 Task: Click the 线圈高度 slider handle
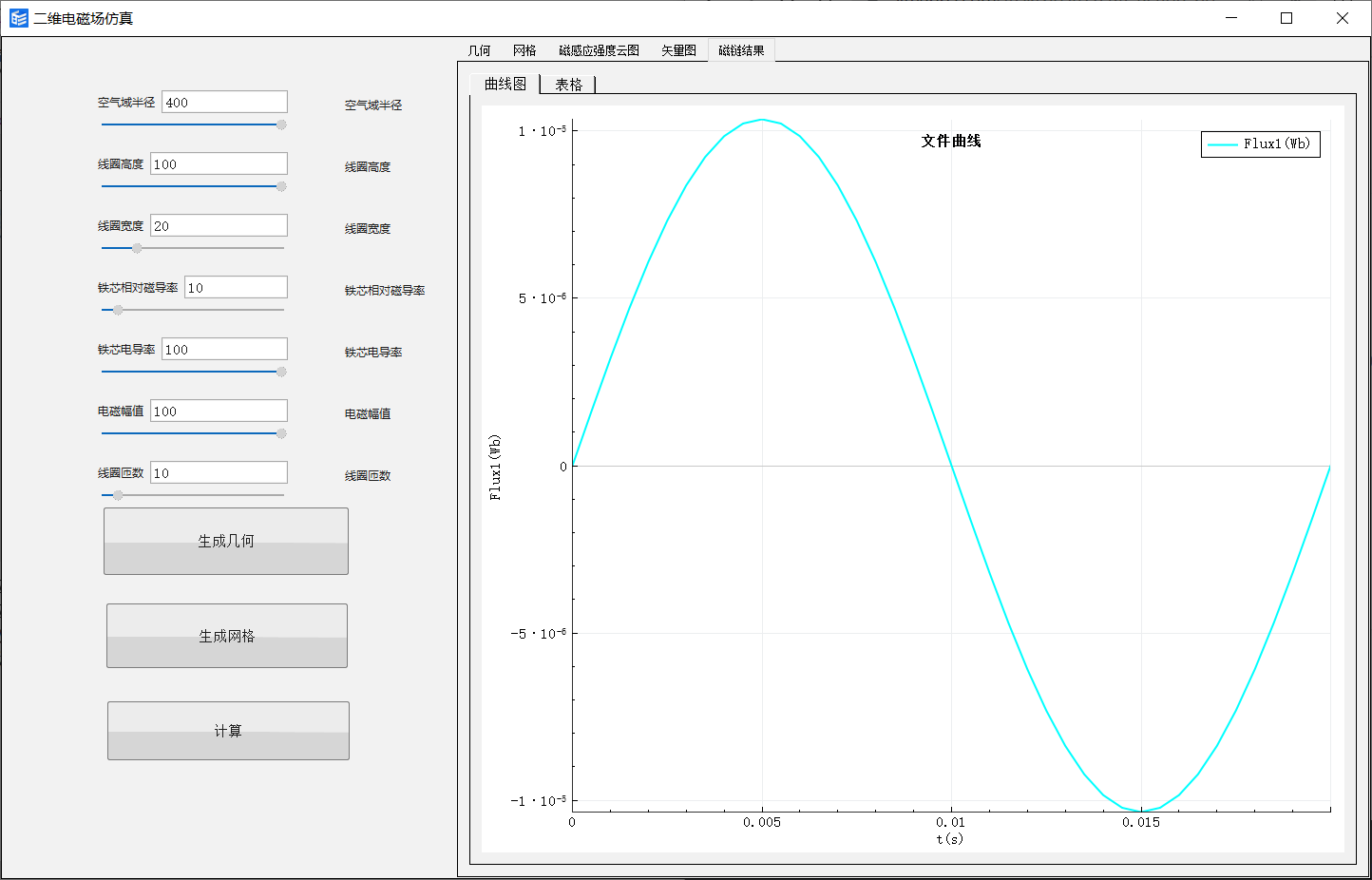(281, 186)
